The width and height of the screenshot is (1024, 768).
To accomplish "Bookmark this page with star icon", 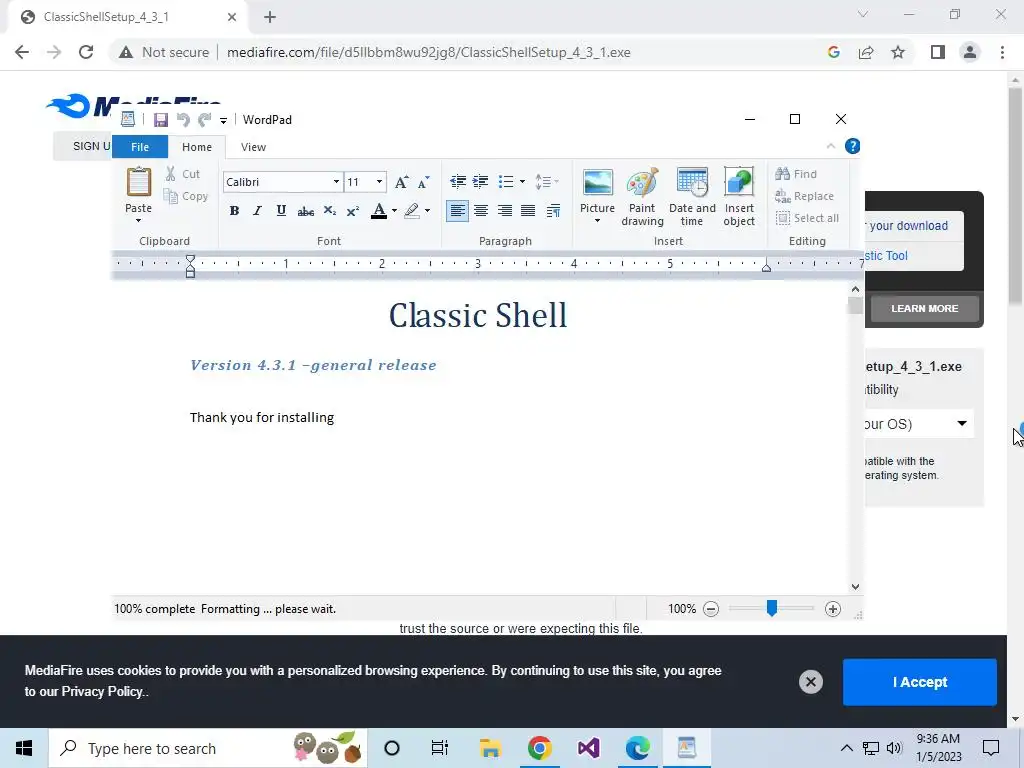I will (x=898, y=52).
